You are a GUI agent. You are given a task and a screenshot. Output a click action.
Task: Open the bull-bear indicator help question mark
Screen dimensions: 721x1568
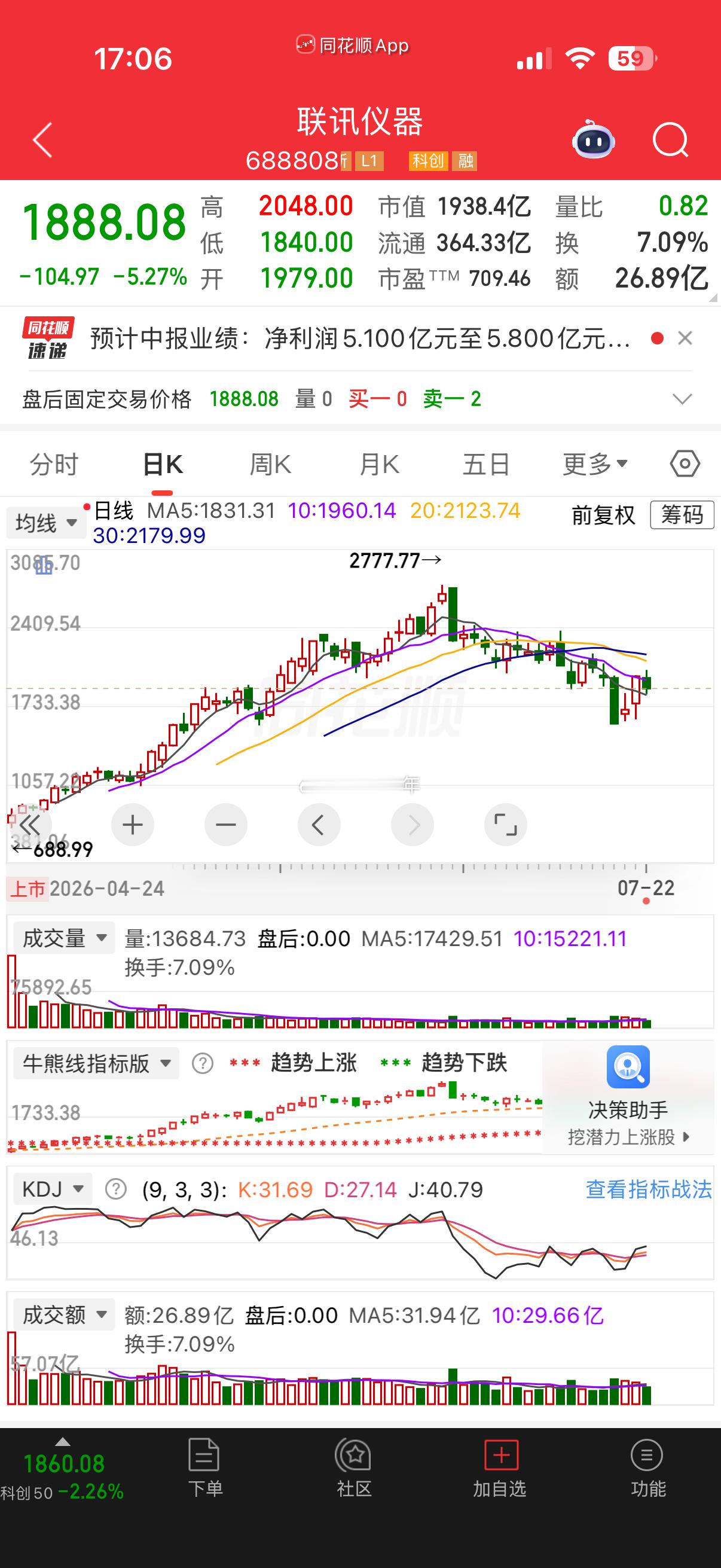[202, 1063]
